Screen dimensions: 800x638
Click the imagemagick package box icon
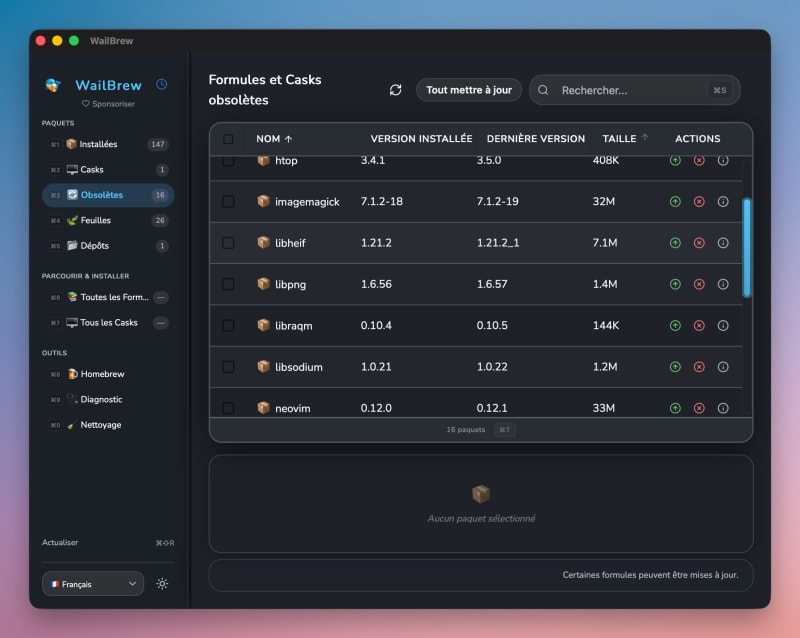coord(263,201)
